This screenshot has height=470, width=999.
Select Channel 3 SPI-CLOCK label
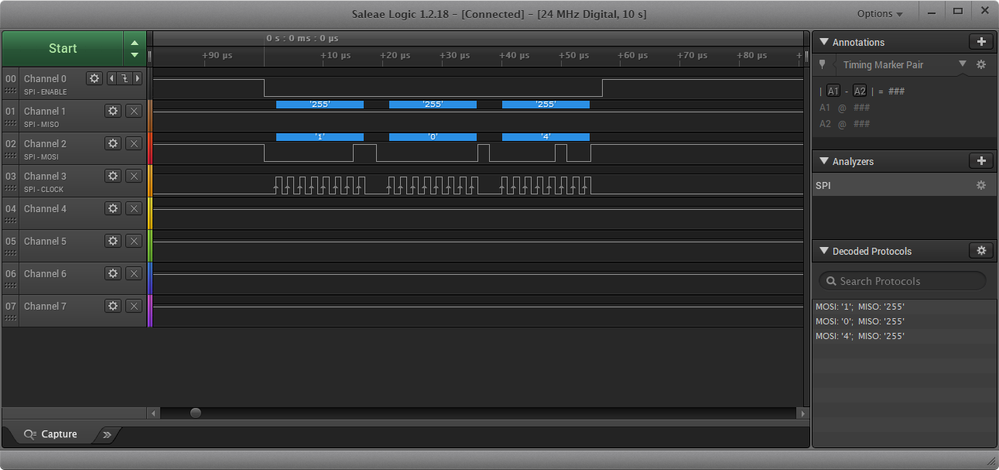click(x=43, y=190)
